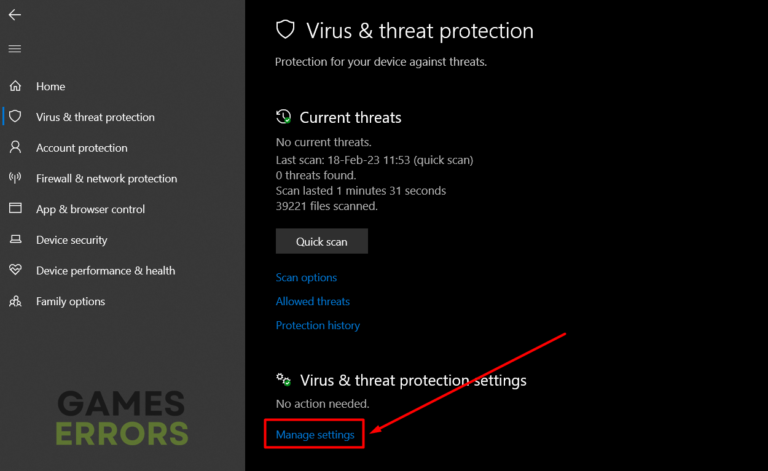Click the Family options people icon
This screenshot has width=768, height=471.
point(15,301)
